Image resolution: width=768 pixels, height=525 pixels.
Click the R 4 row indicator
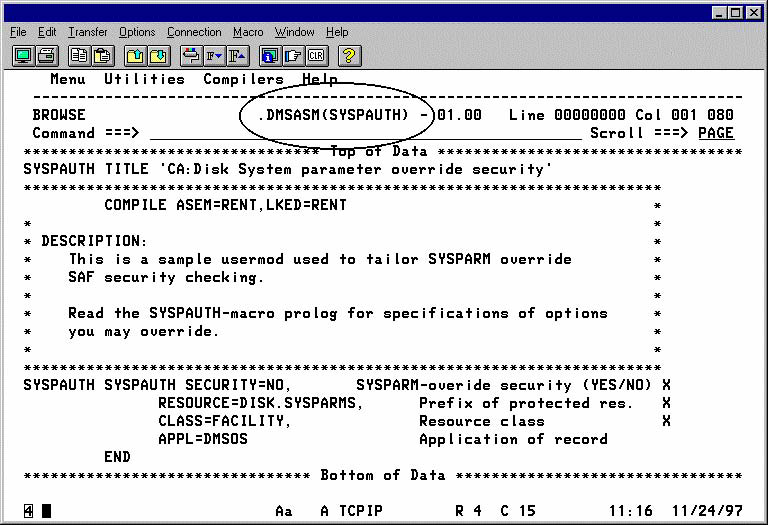(x=468, y=511)
